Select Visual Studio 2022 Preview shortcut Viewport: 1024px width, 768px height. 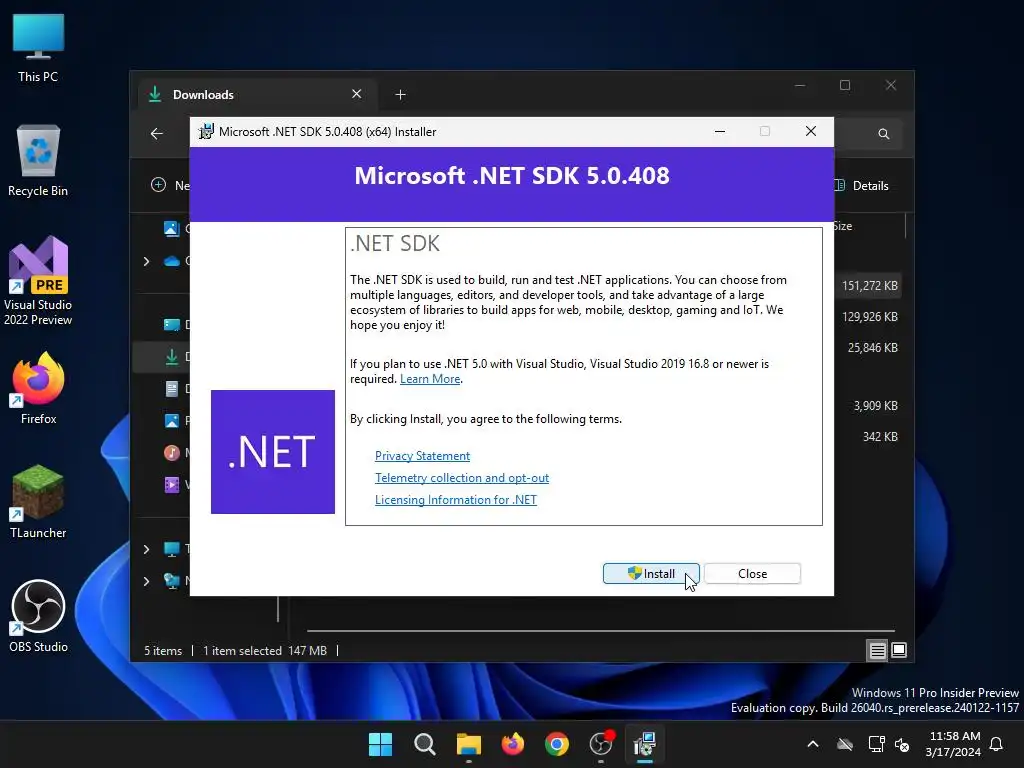[38, 281]
